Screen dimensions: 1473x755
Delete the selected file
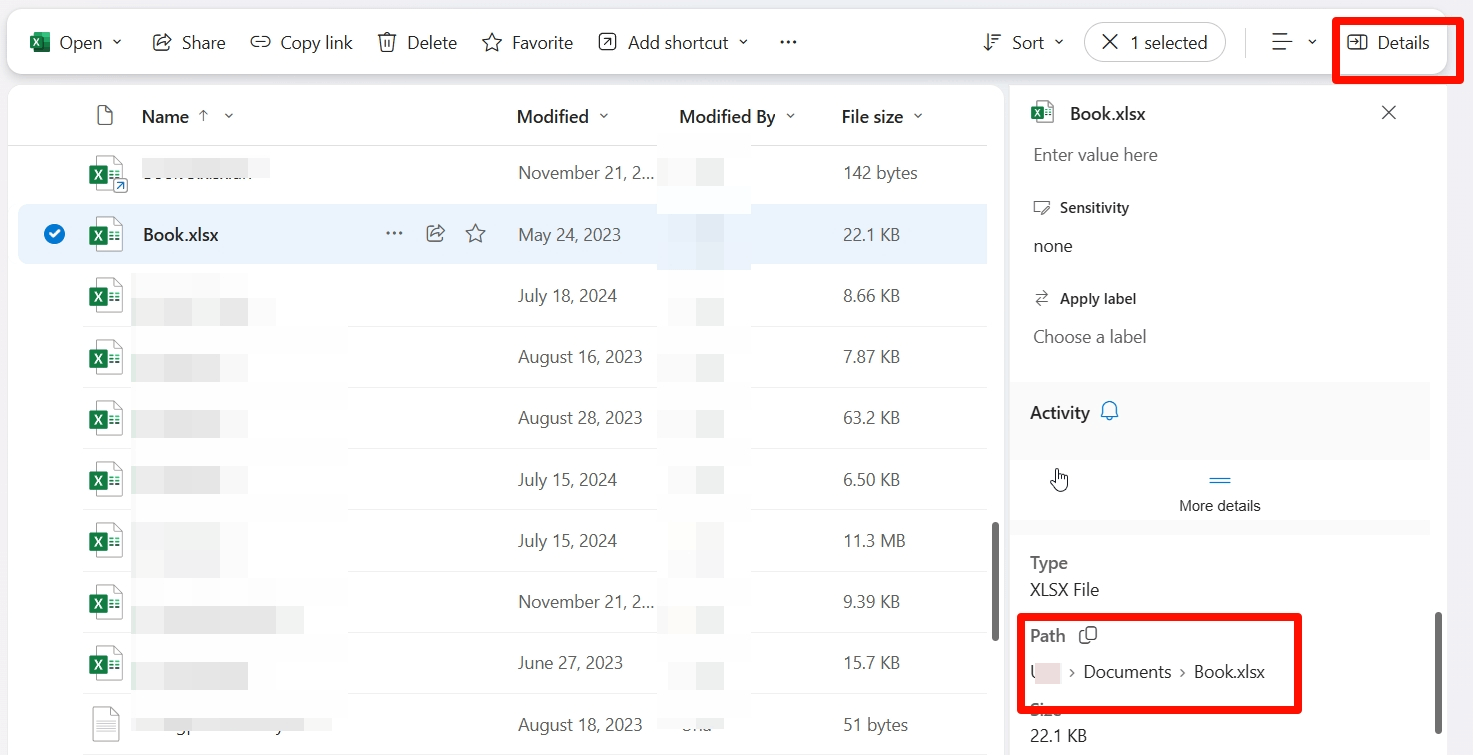point(417,42)
